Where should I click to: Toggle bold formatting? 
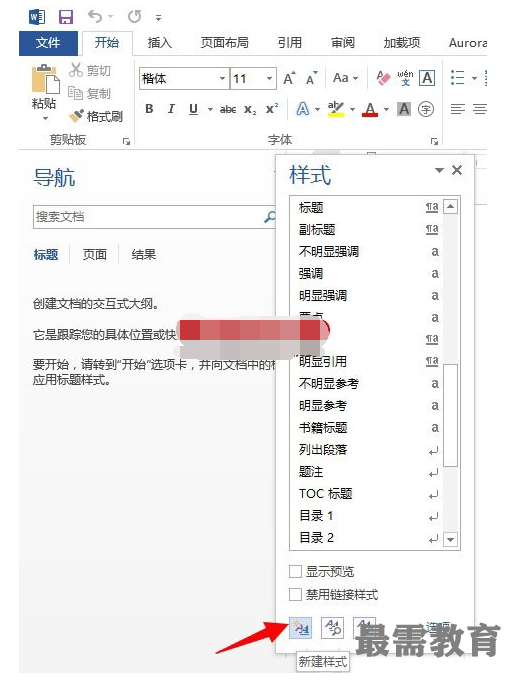pos(149,109)
